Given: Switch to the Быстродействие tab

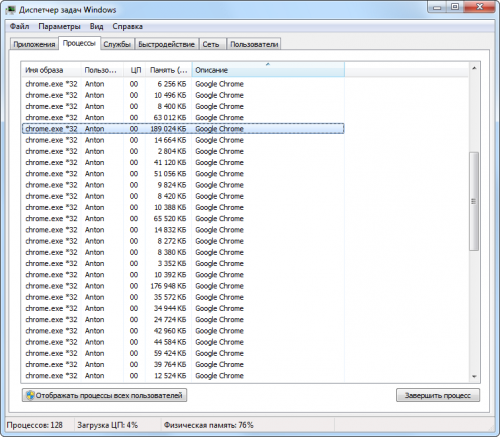Looking at the screenshot, I should (x=166, y=44).
